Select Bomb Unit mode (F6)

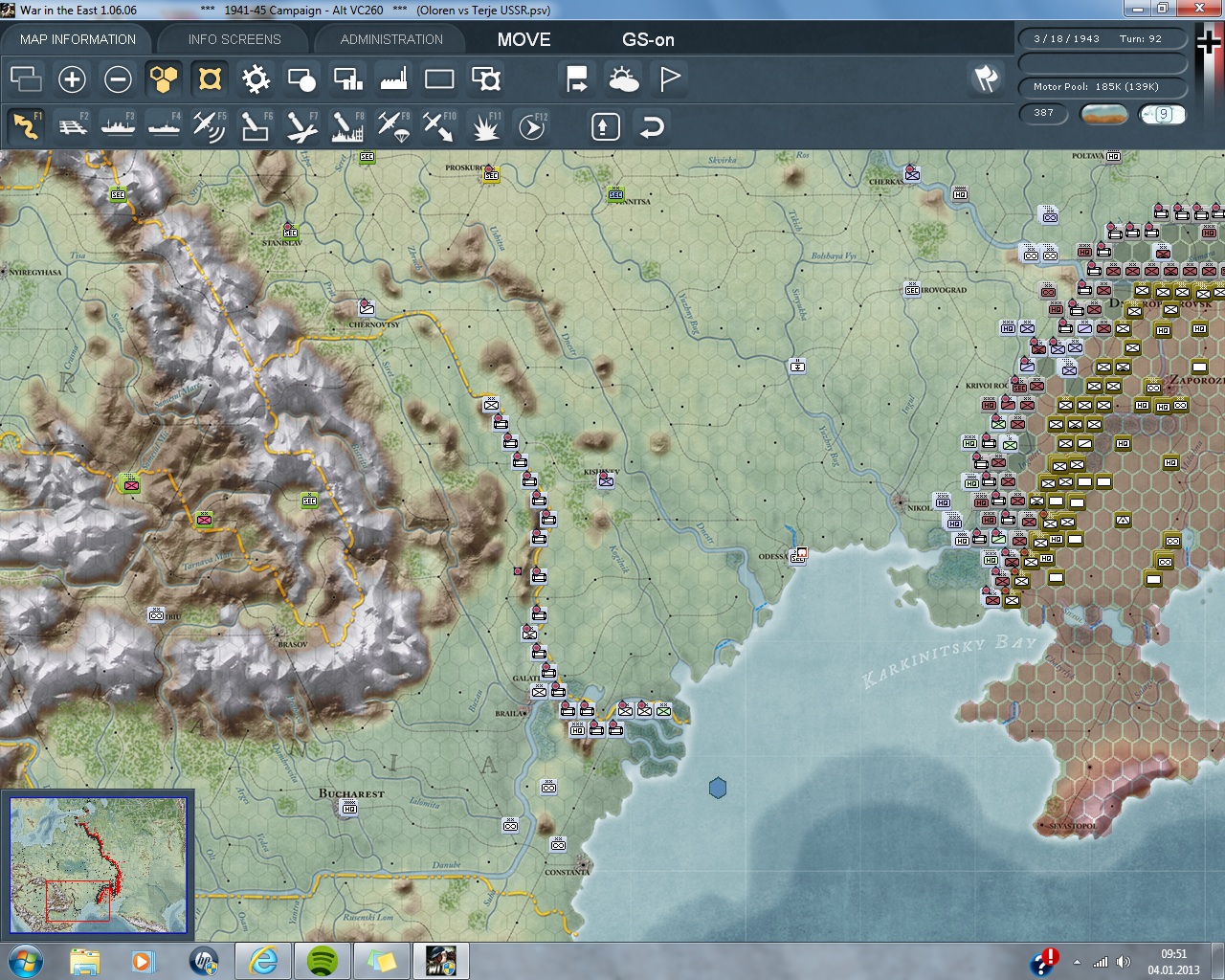point(256,126)
